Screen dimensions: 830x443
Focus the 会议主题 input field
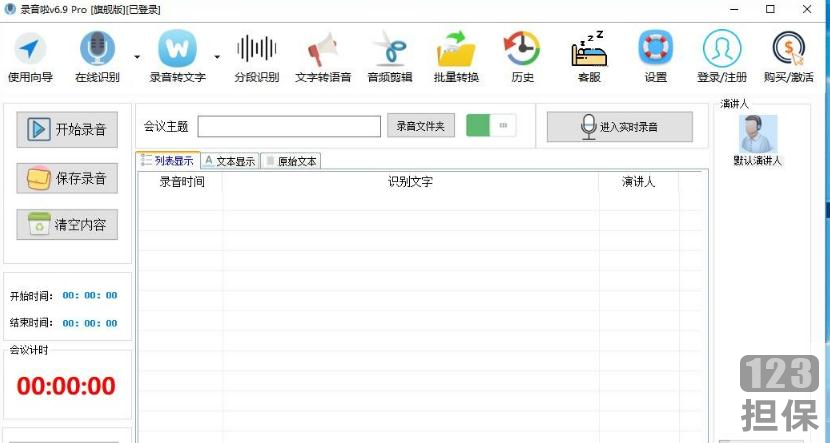[289, 126]
